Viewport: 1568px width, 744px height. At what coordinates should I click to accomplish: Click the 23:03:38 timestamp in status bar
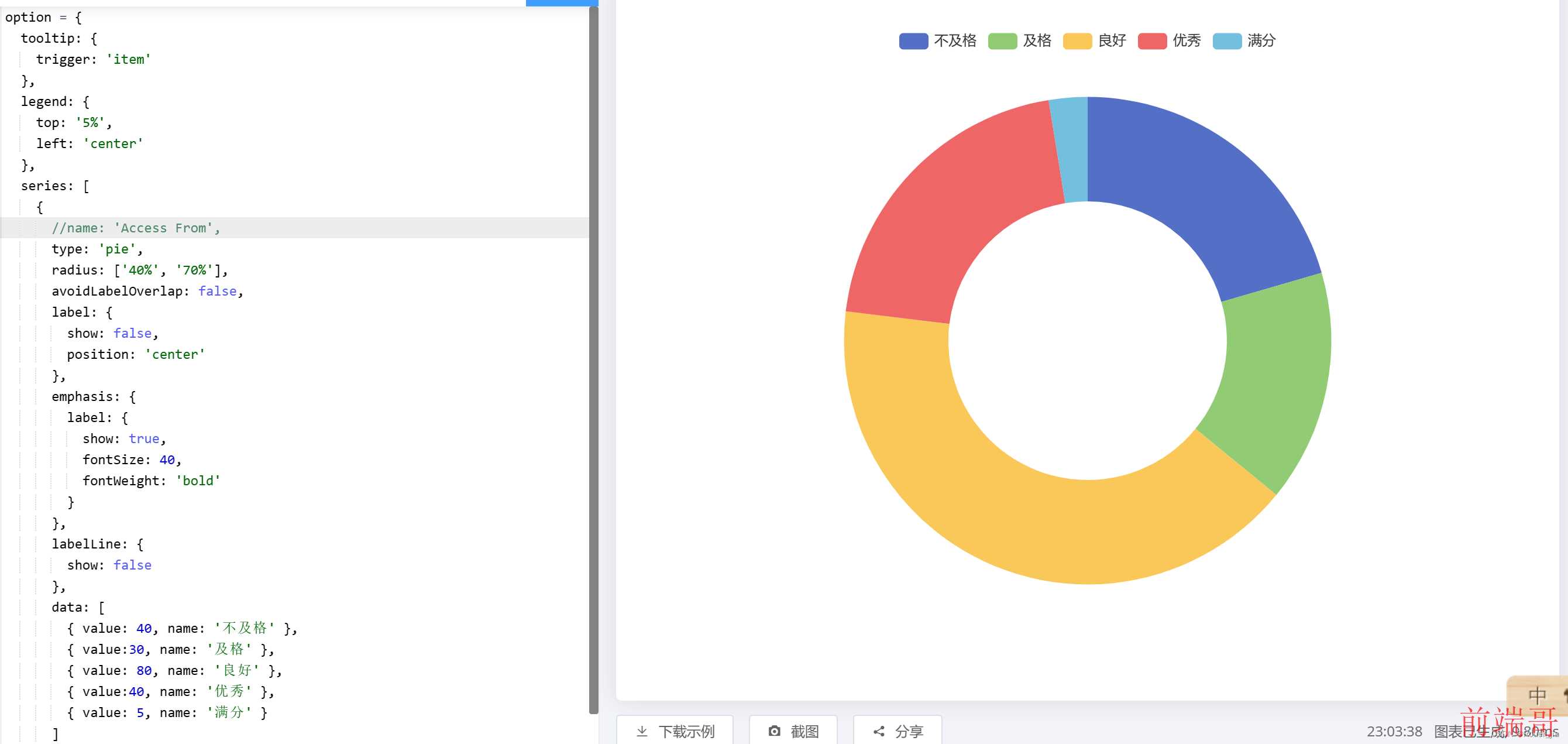[1394, 731]
